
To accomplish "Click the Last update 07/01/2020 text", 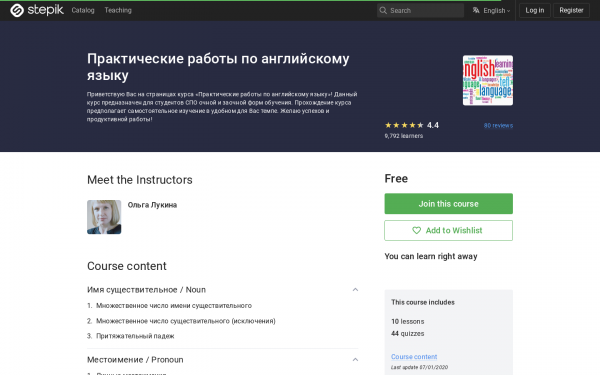I will click(x=419, y=367).
